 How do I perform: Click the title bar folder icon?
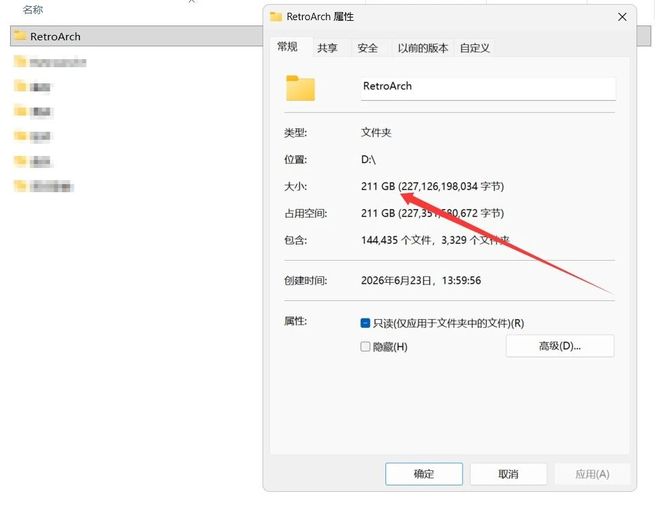click(x=276, y=16)
